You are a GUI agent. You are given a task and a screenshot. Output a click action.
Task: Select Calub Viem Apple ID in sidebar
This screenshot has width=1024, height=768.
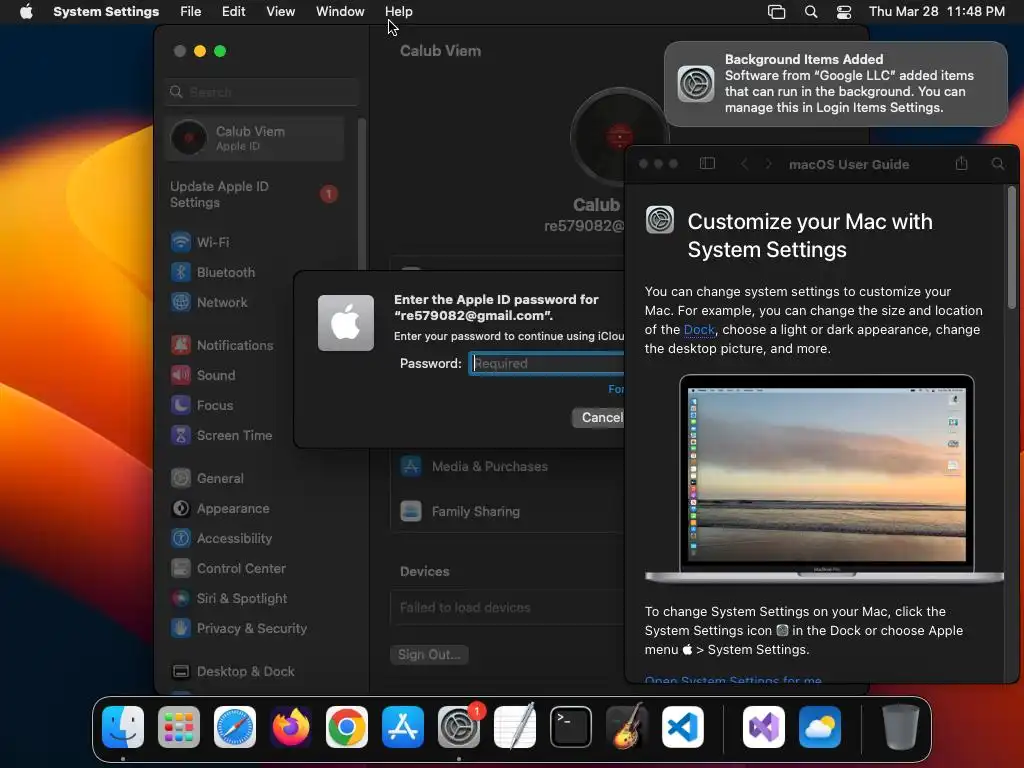(x=255, y=138)
